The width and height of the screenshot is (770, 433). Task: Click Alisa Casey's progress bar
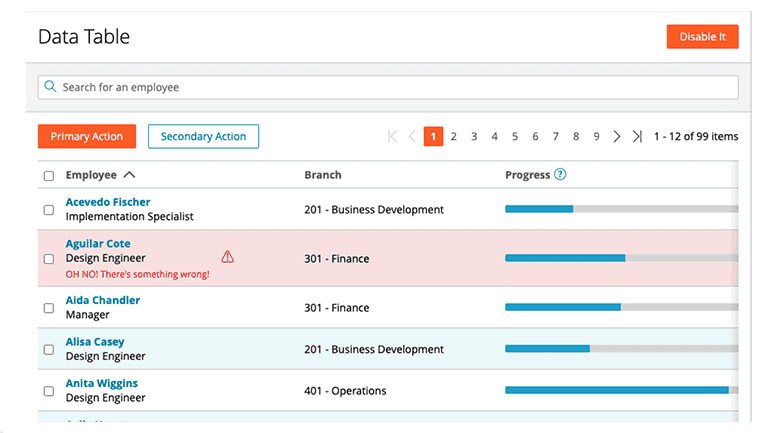(x=622, y=349)
